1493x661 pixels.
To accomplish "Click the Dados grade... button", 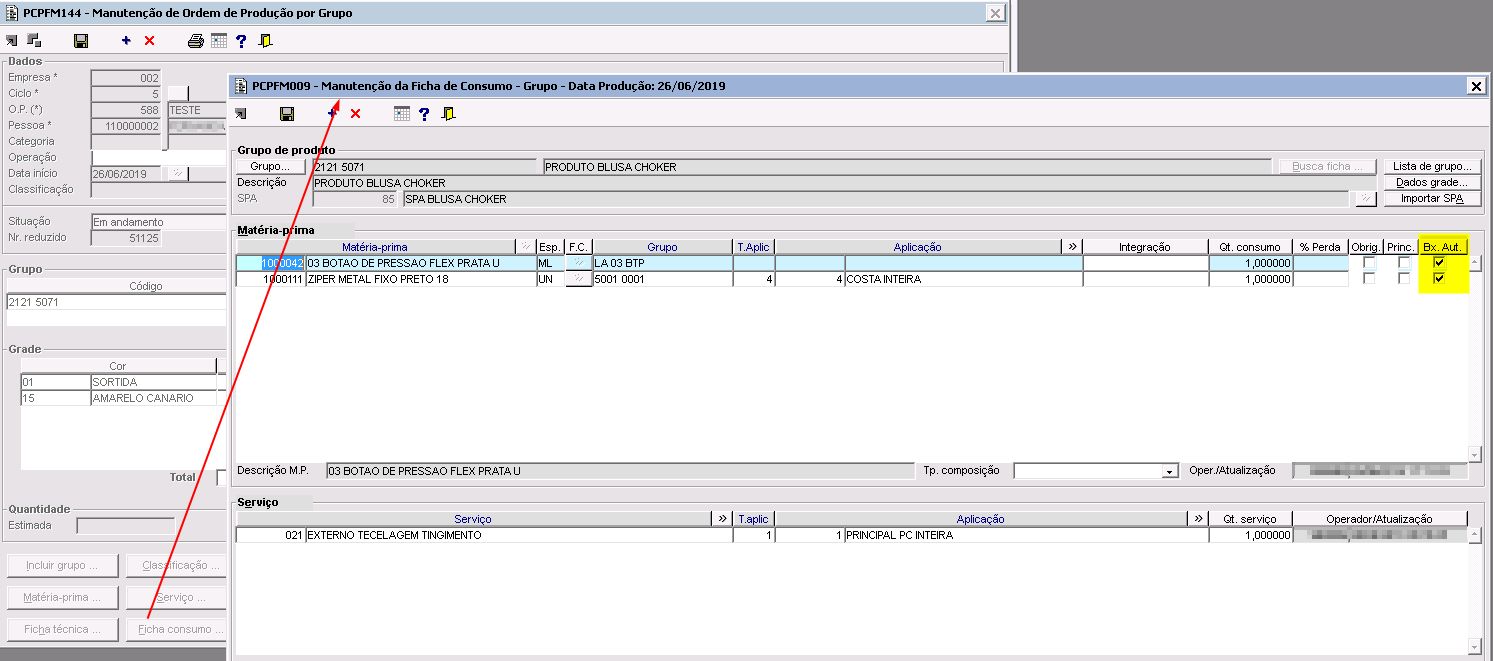I will 1432,182.
